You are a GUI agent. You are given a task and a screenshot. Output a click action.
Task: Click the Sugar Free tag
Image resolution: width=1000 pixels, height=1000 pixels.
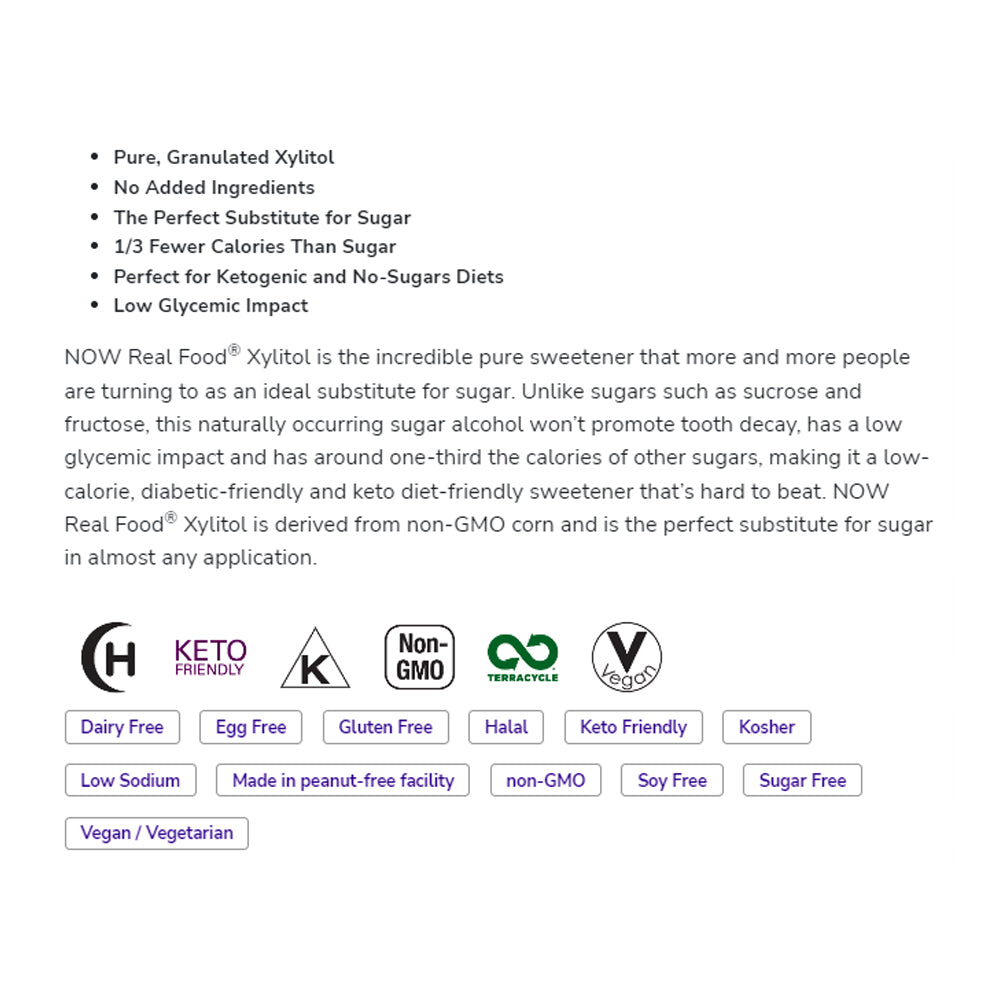(x=802, y=780)
